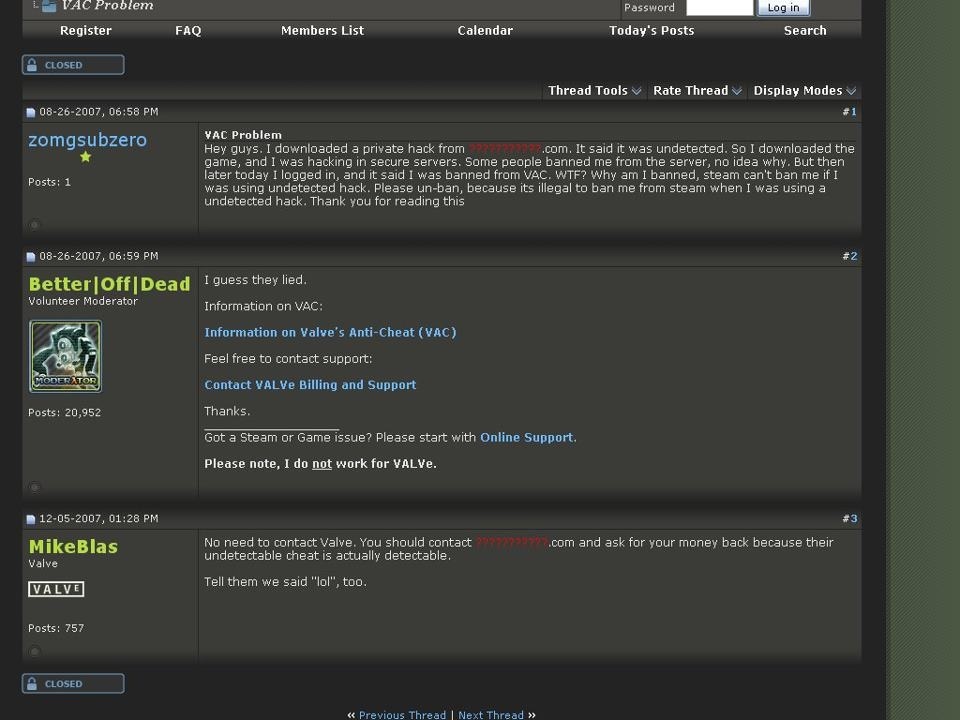Open the Rate Thread dropdown
Image resolution: width=960 pixels, height=720 pixels.
(697, 91)
